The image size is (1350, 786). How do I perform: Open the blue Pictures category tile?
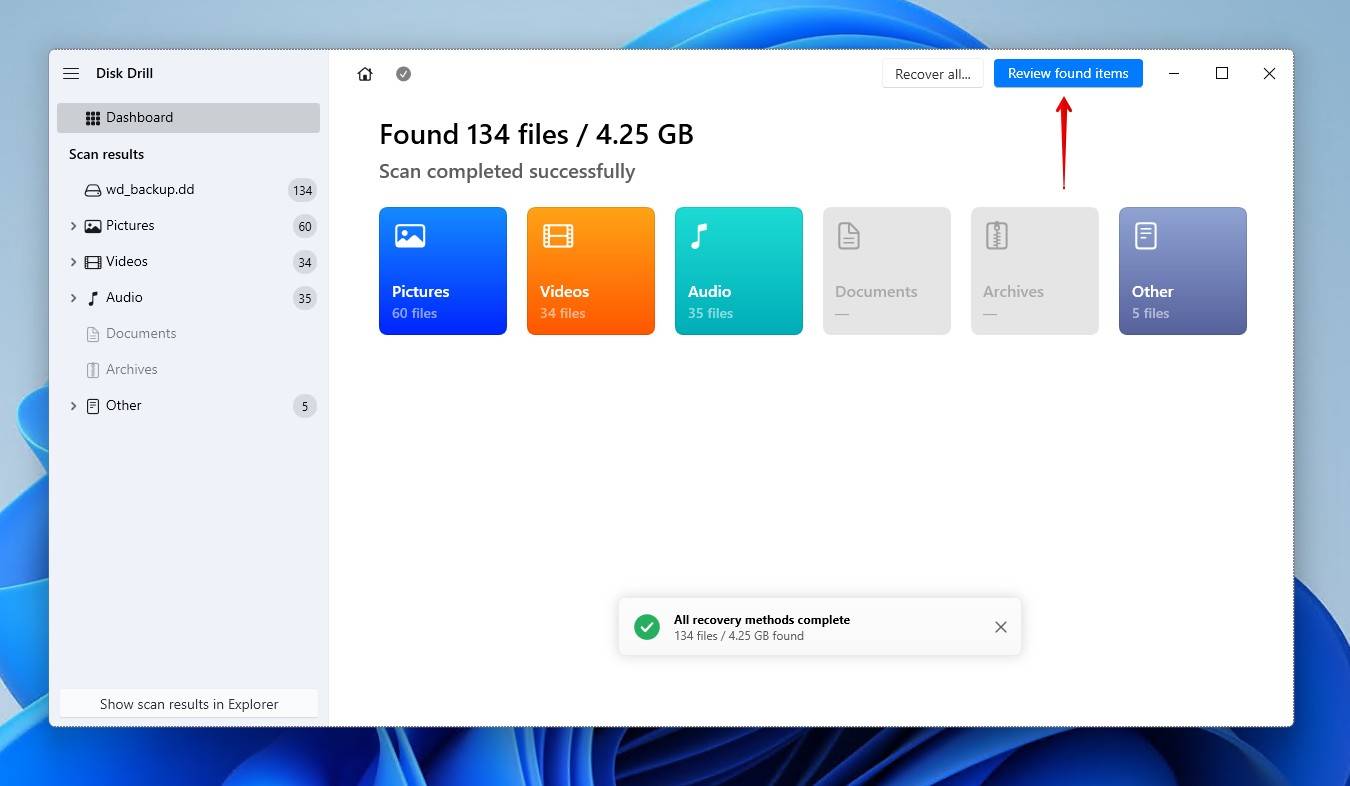(442, 271)
